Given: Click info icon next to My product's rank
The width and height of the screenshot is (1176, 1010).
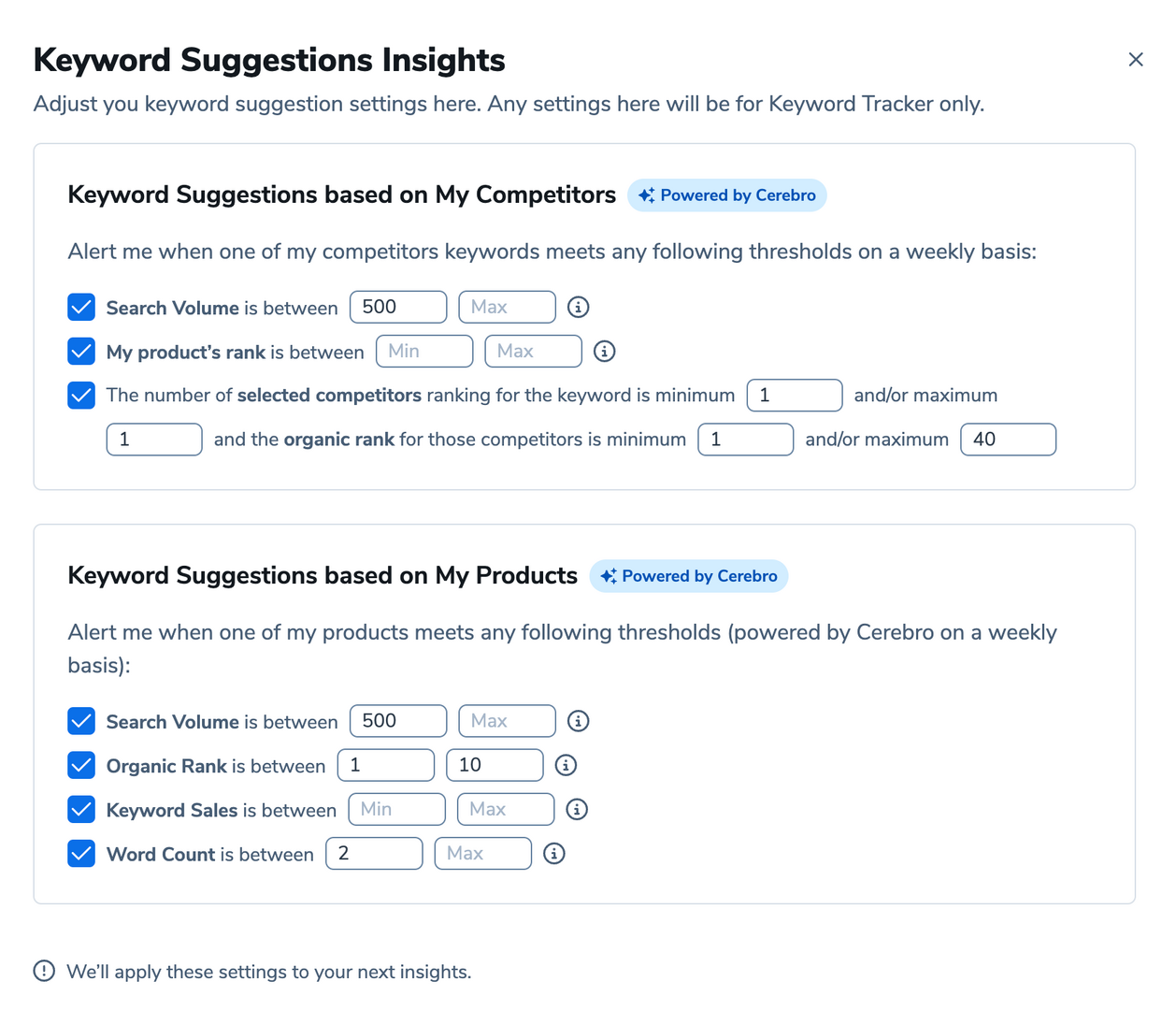Looking at the screenshot, I should click(605, 352).
